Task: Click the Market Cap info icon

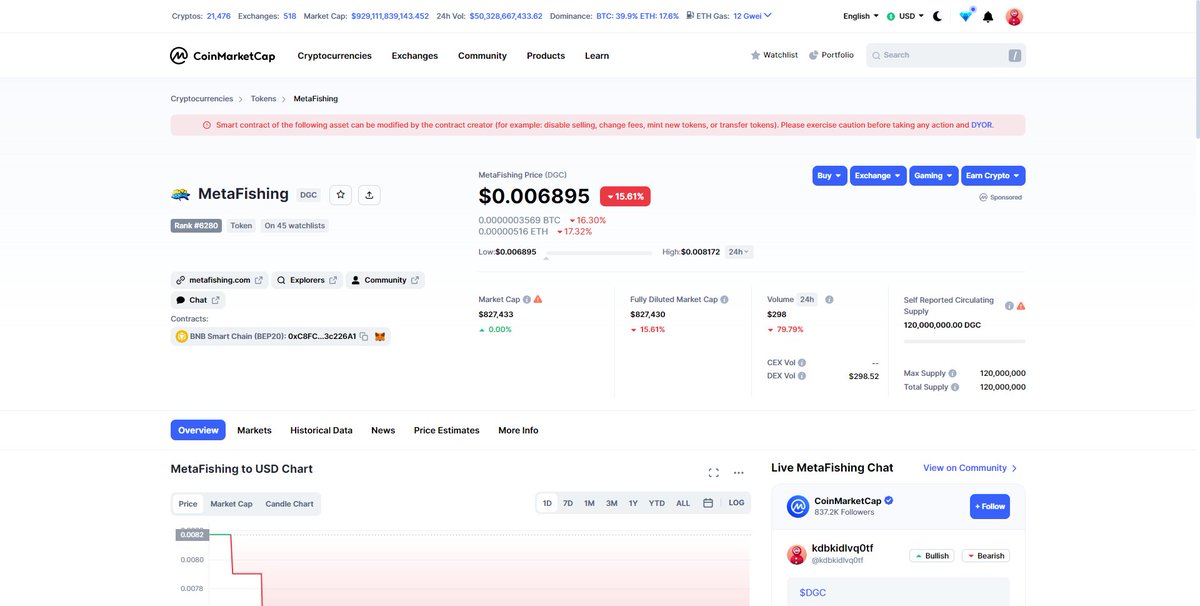Action: click(x=527, y=299)
